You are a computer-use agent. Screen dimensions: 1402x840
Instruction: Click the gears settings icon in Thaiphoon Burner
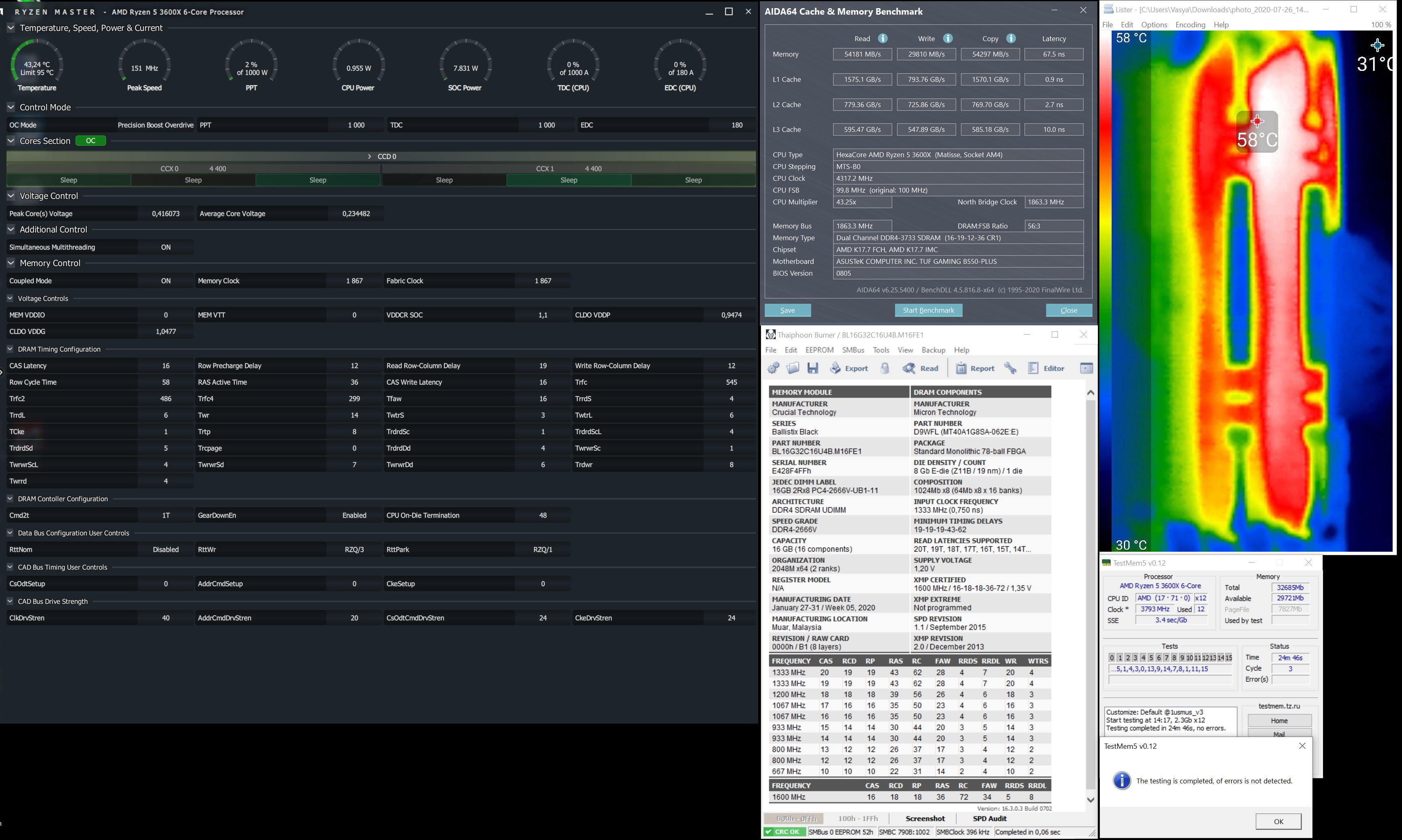click(x=773, y=368)
